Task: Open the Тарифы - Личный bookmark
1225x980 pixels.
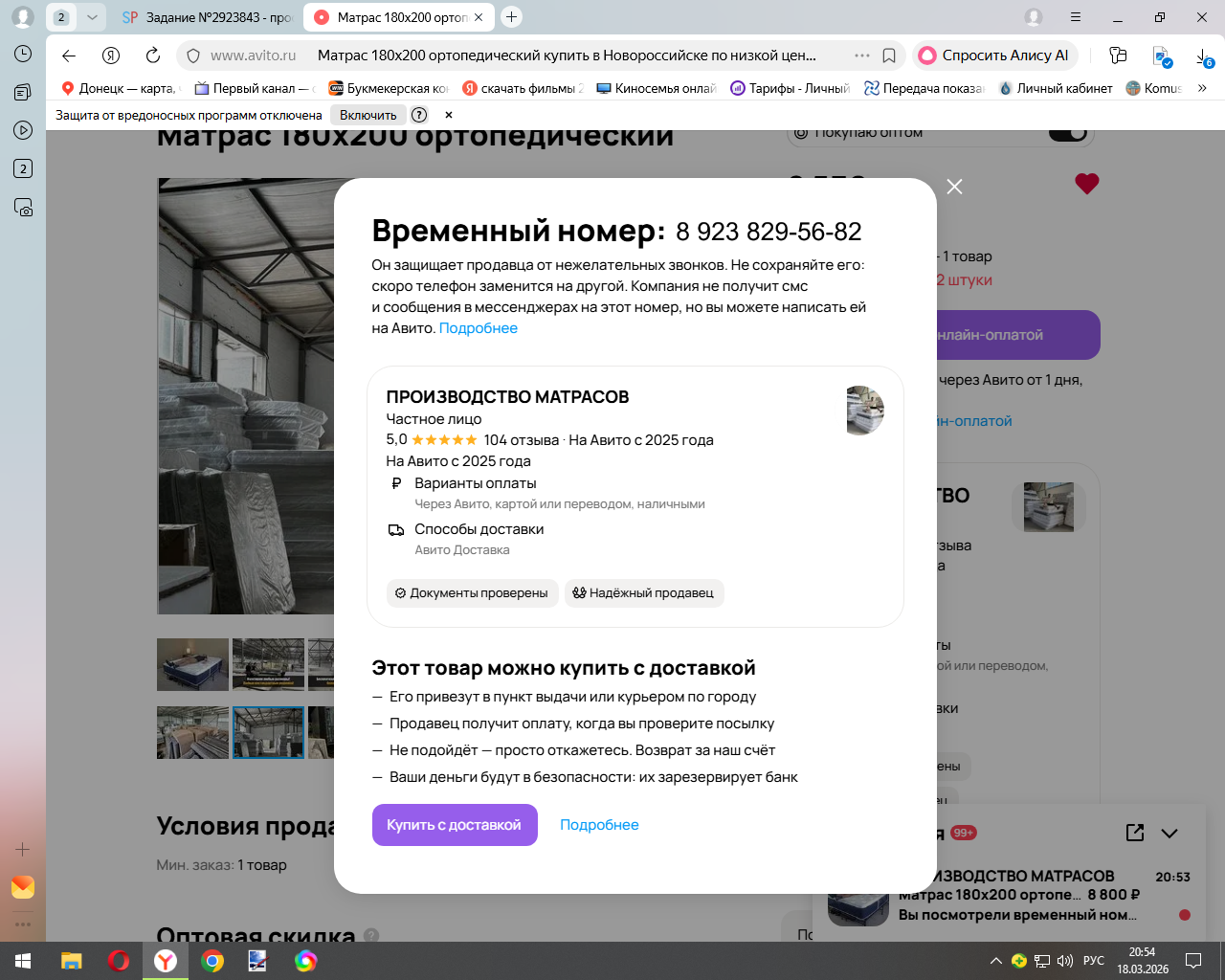Action: point(791,88)
